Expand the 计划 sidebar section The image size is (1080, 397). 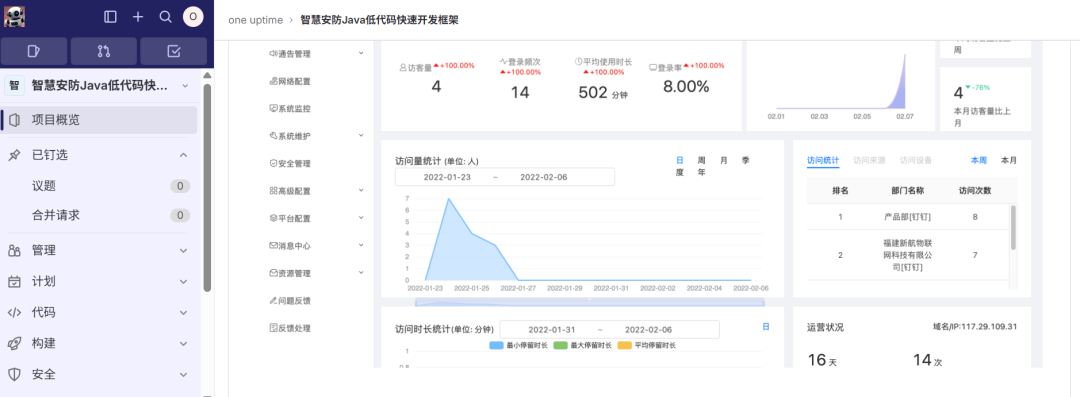183,282
